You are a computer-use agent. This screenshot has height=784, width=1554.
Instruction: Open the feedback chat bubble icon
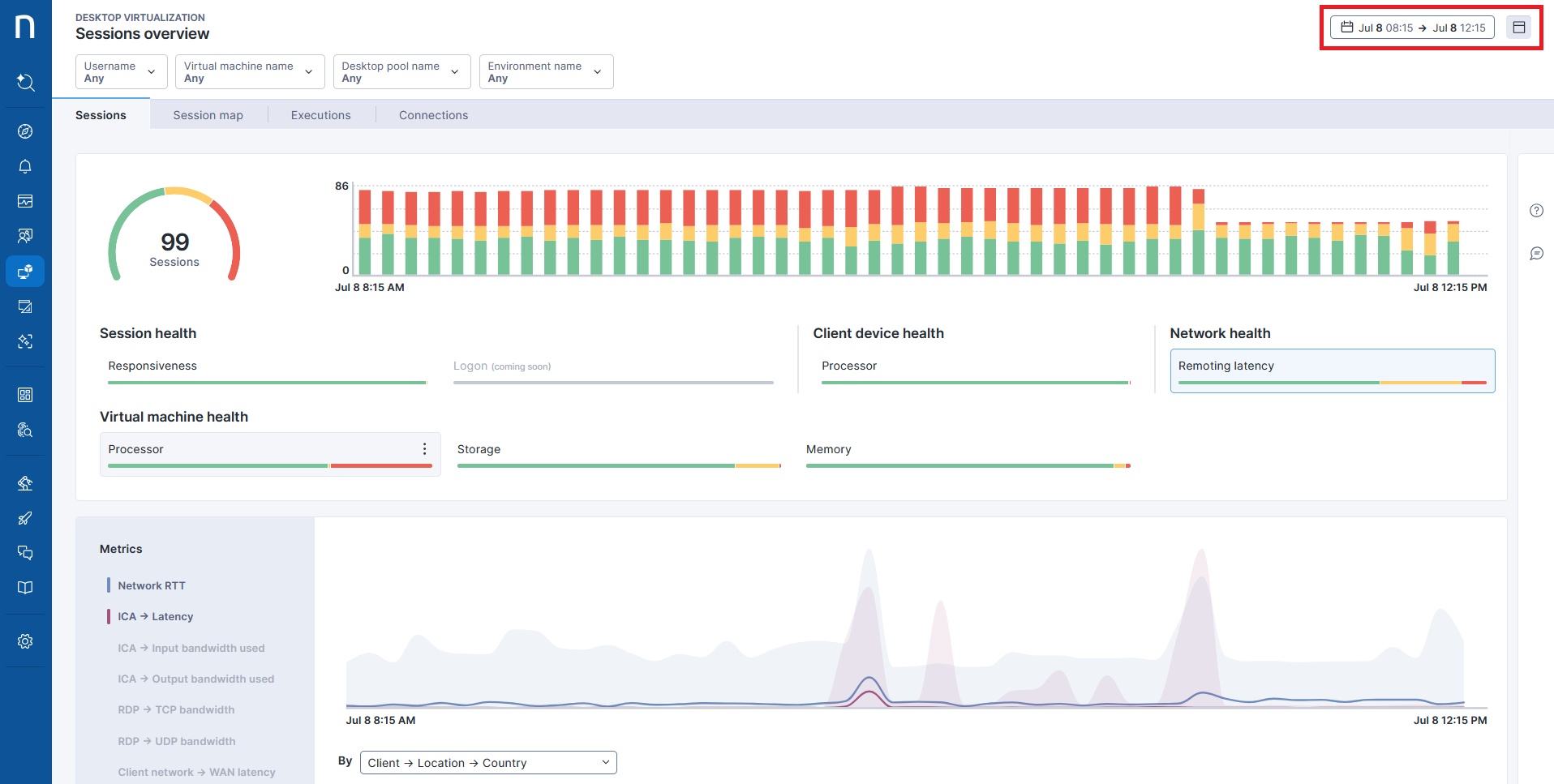(x=1536, y=253)
